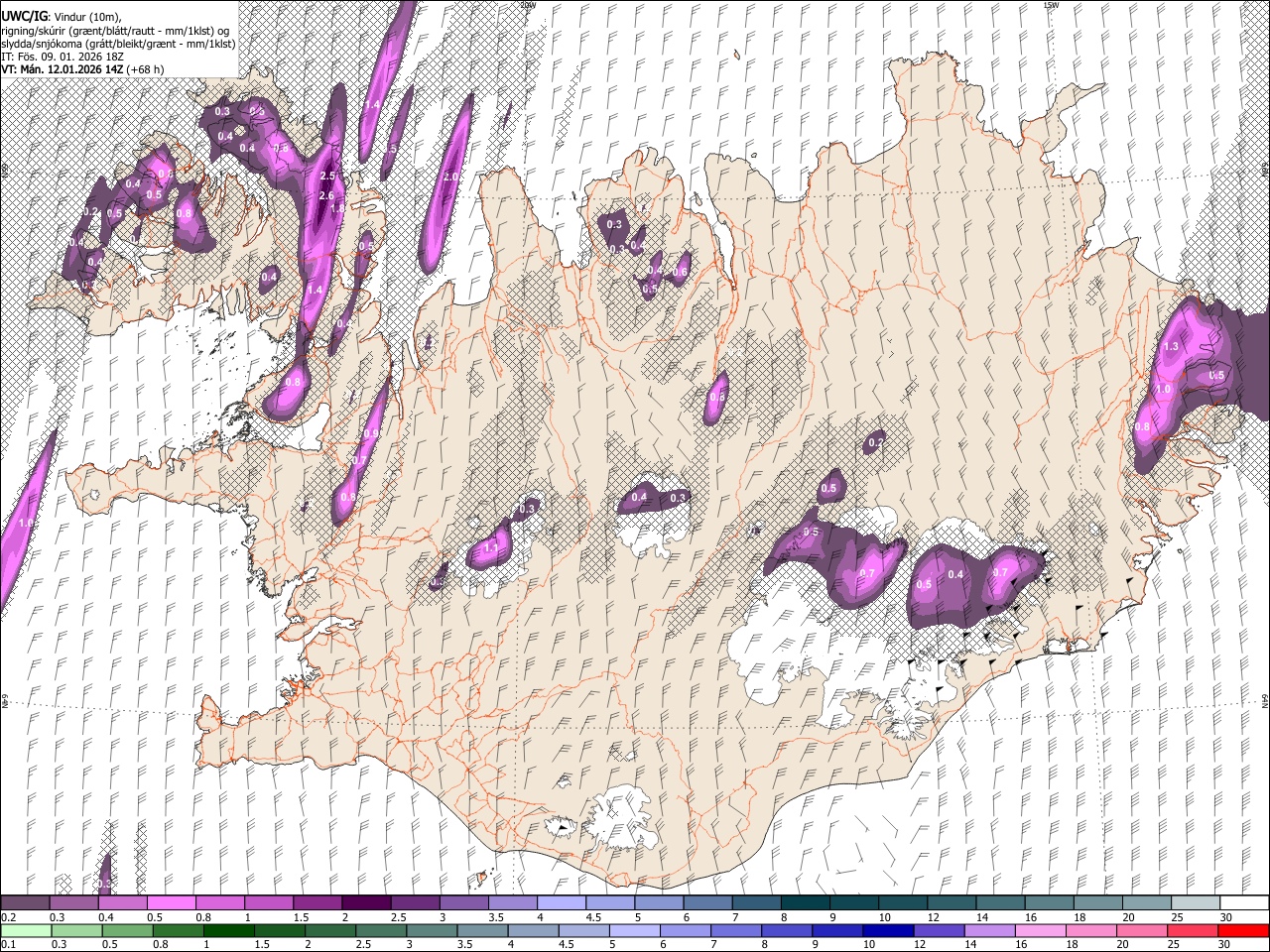
Task: Pick the dark teal snow swatch between 8 and 9
Action: point(806,903)
